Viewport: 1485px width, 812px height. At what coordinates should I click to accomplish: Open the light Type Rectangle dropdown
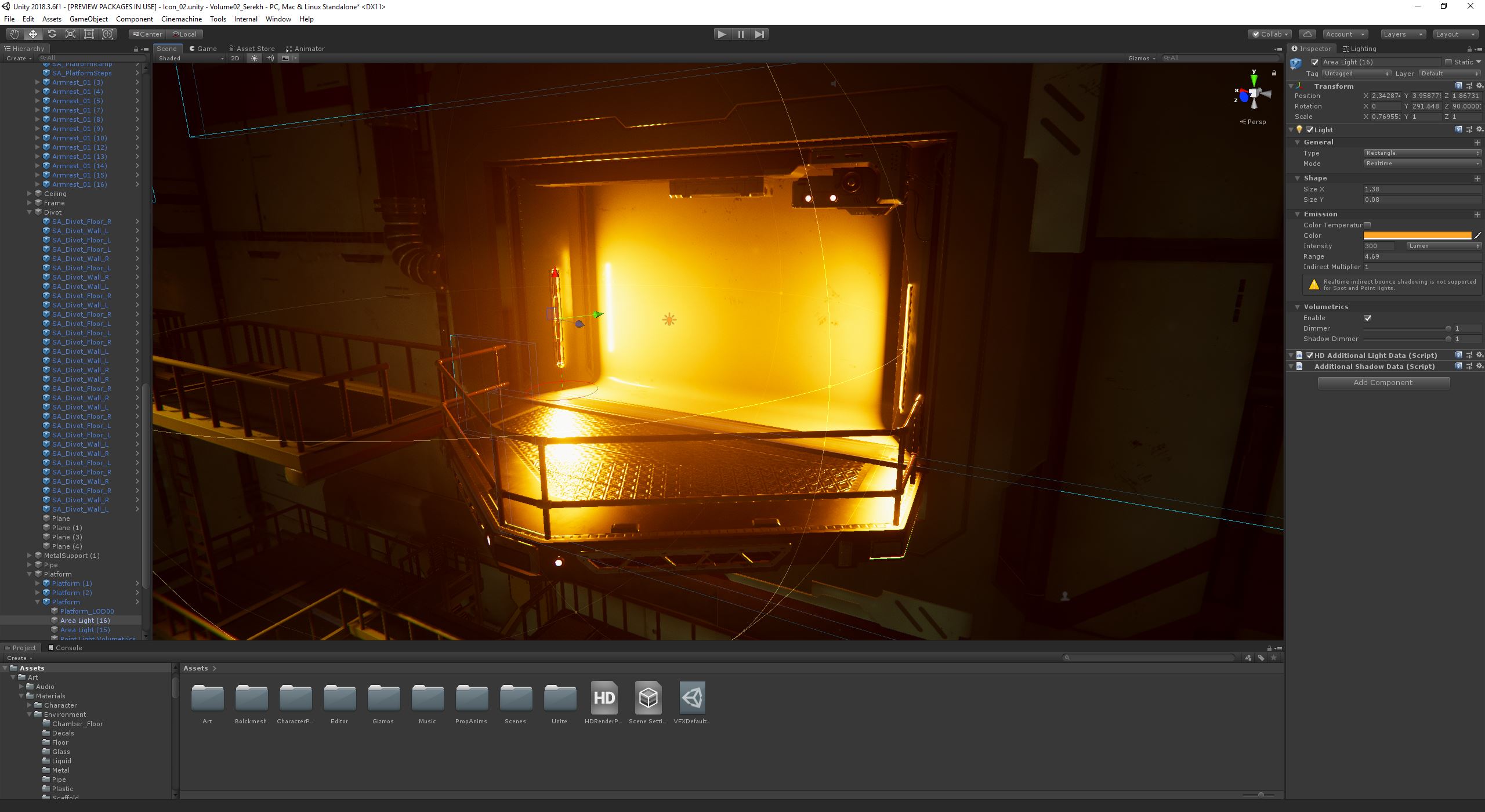click(1421, 153)
